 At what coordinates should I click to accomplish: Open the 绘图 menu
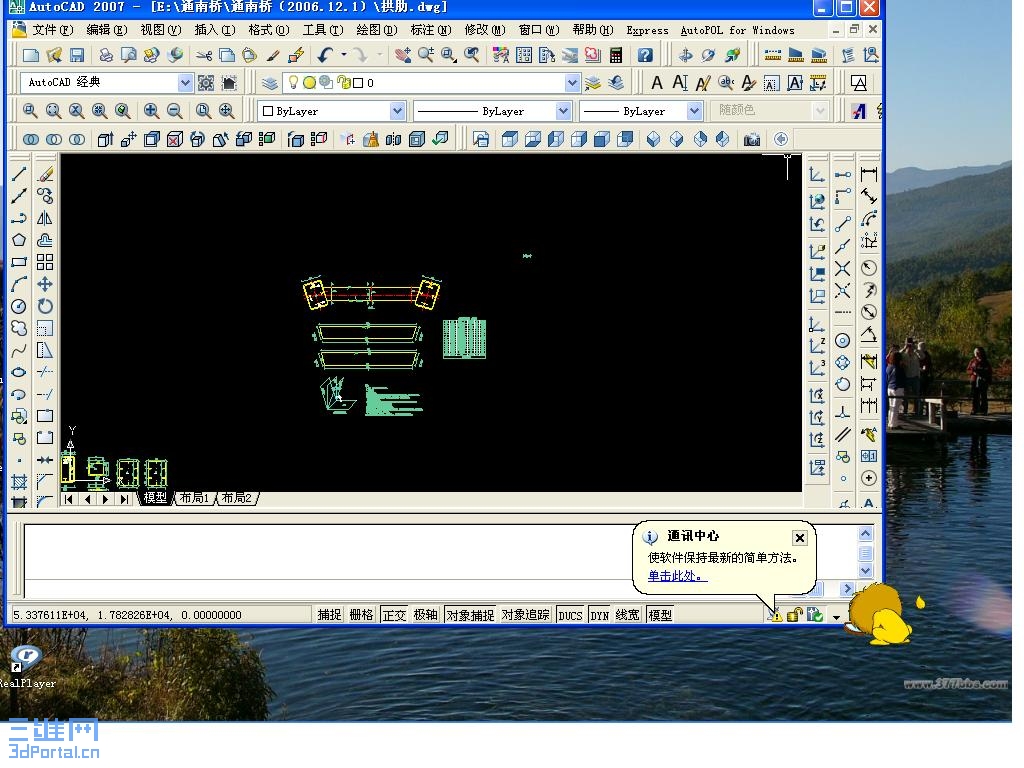coord(377,30)
